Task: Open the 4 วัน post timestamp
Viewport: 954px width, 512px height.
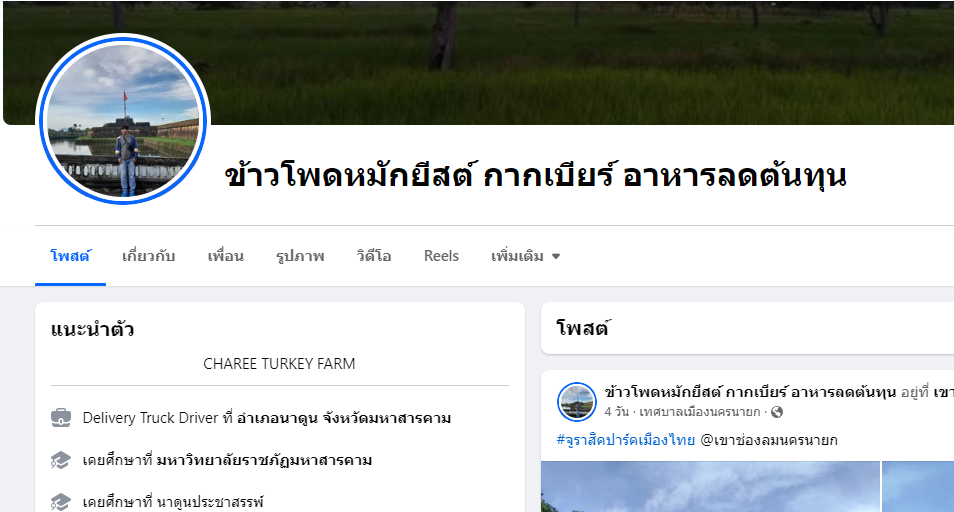Action: pos(616,412)
